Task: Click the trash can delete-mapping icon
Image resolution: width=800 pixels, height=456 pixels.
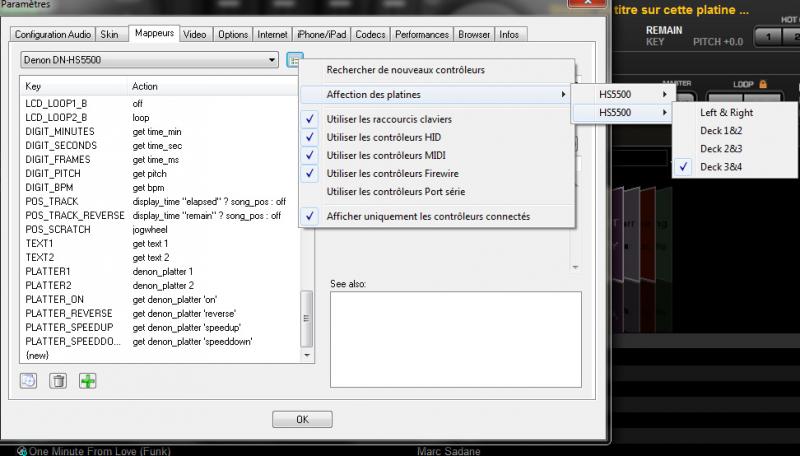Action: (x=59, y=380)
